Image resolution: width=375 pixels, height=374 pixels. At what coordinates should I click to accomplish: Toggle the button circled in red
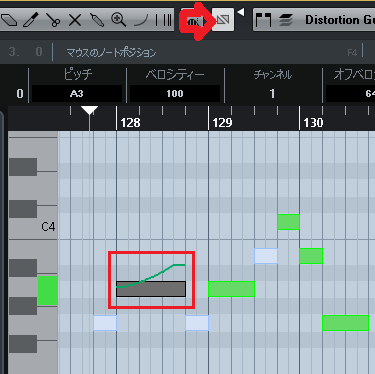(x=195, y=21)
